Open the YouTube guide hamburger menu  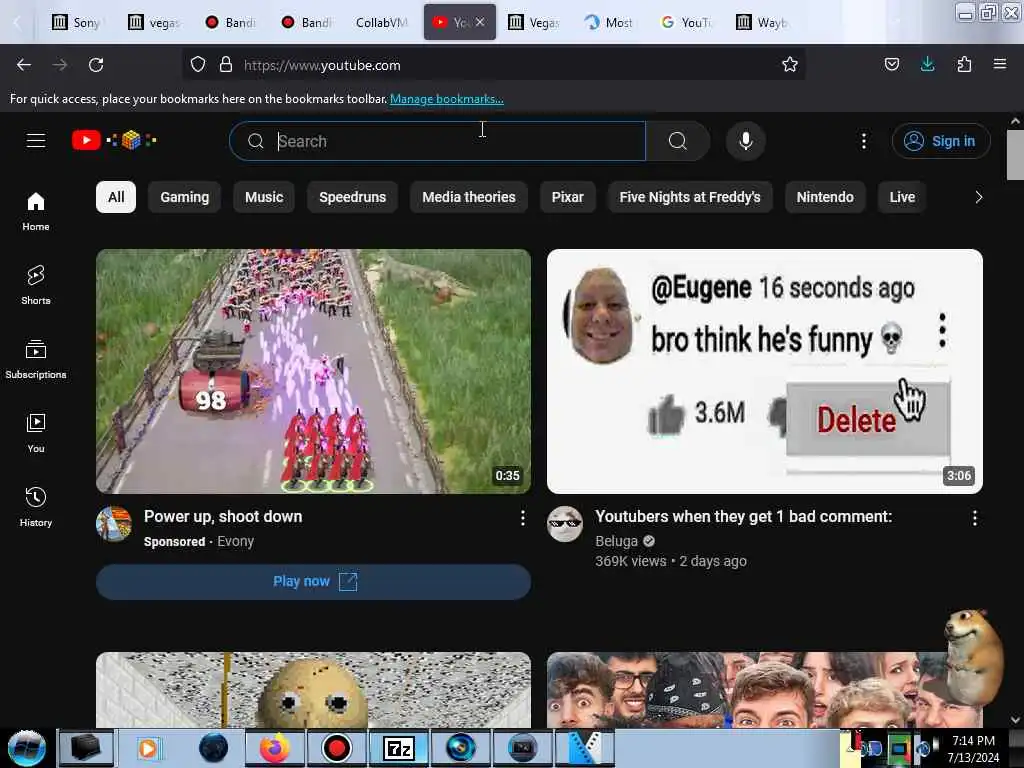tap(36, 140)
